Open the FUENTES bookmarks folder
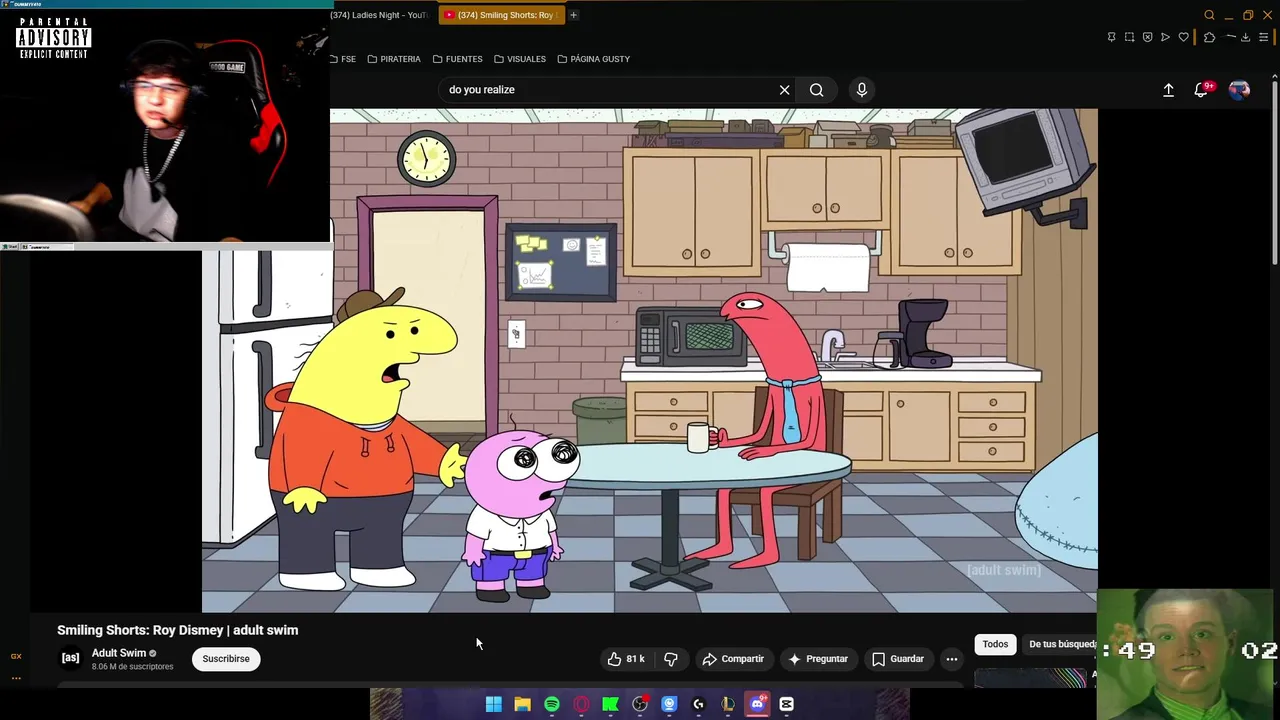The image size is (1280, 720). click(x=458, y=59)
